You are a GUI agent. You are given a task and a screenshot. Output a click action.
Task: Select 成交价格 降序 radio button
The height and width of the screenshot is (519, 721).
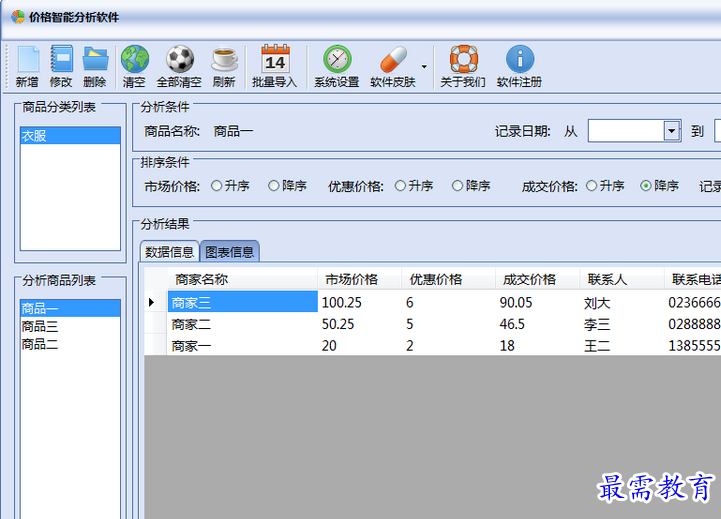tap(646, 186)
